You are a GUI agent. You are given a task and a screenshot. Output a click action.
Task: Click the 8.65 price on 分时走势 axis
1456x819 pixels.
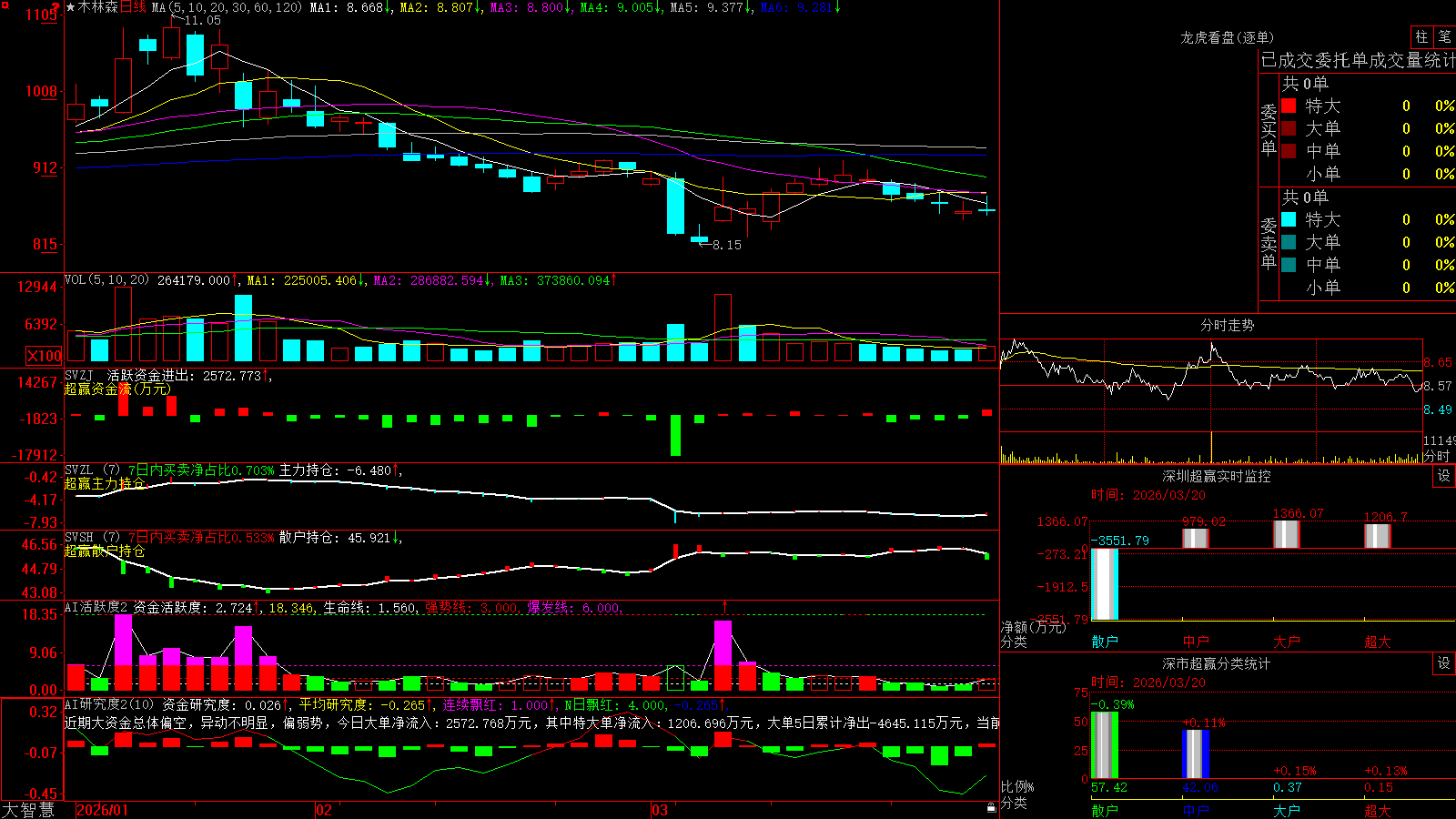[x=1438, y=362]
